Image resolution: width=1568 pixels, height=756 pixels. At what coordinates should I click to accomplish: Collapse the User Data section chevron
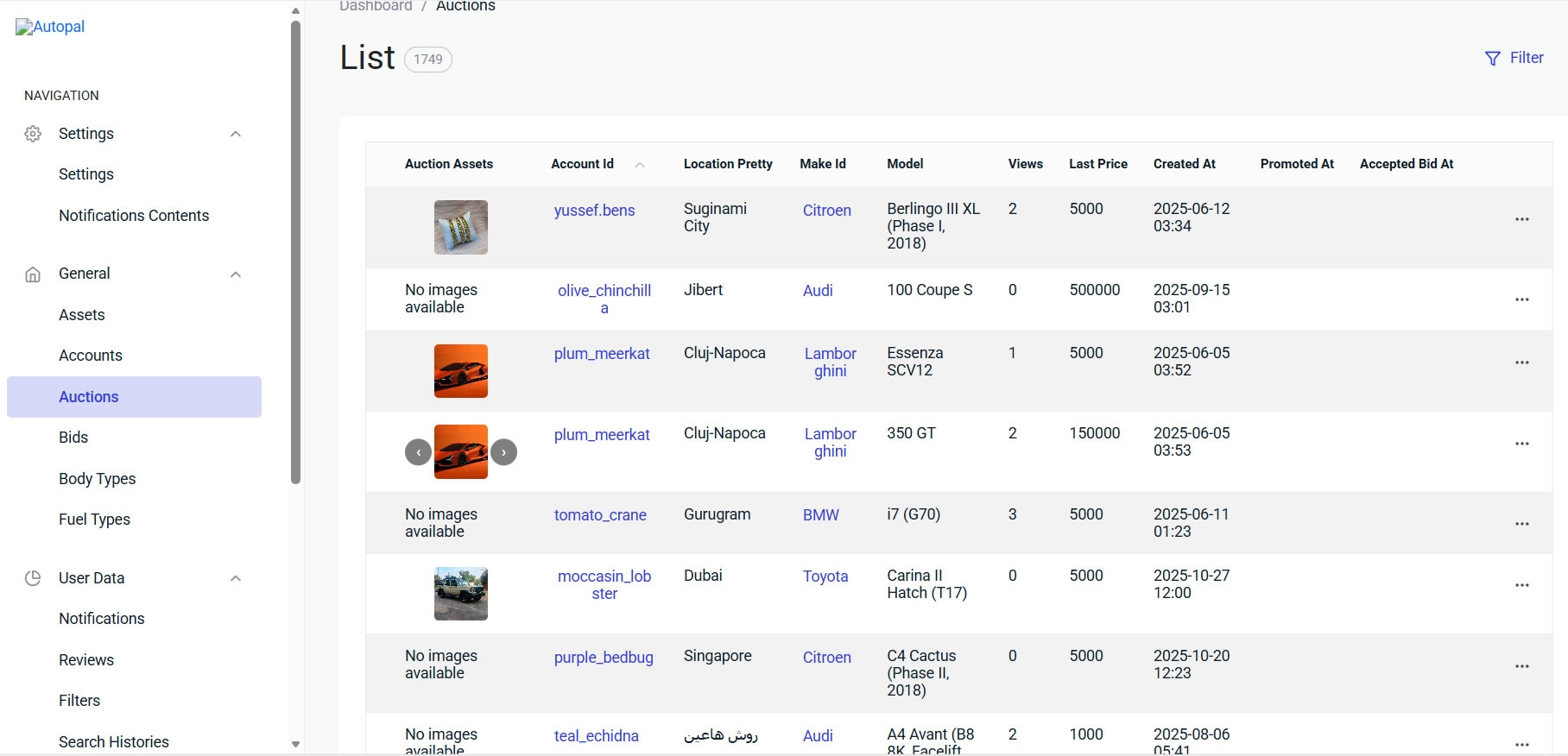pyautogui.click(x=236, y=578)
